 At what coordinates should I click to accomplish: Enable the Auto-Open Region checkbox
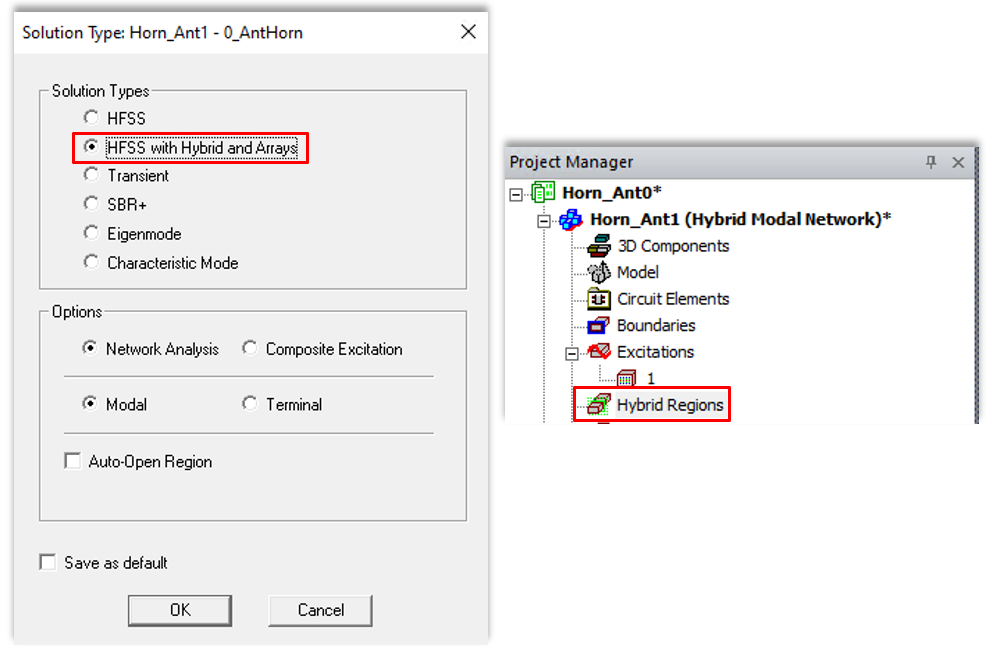click(73, 462)
